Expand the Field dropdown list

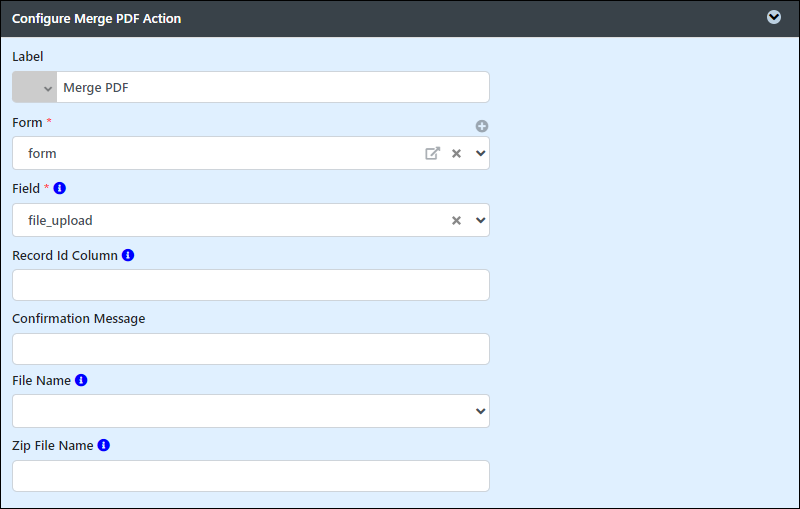[480, 220]
